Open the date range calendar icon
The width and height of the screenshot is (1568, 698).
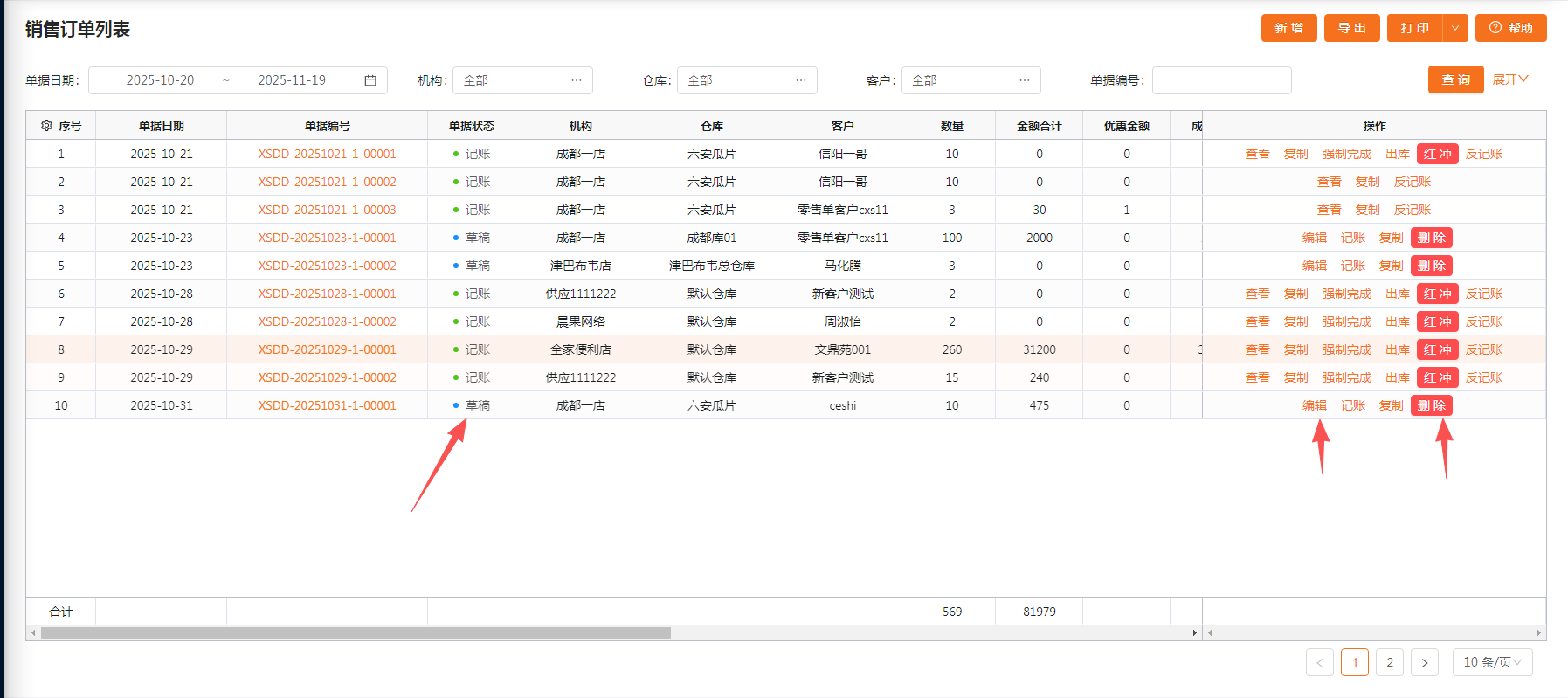click(370, 80)
